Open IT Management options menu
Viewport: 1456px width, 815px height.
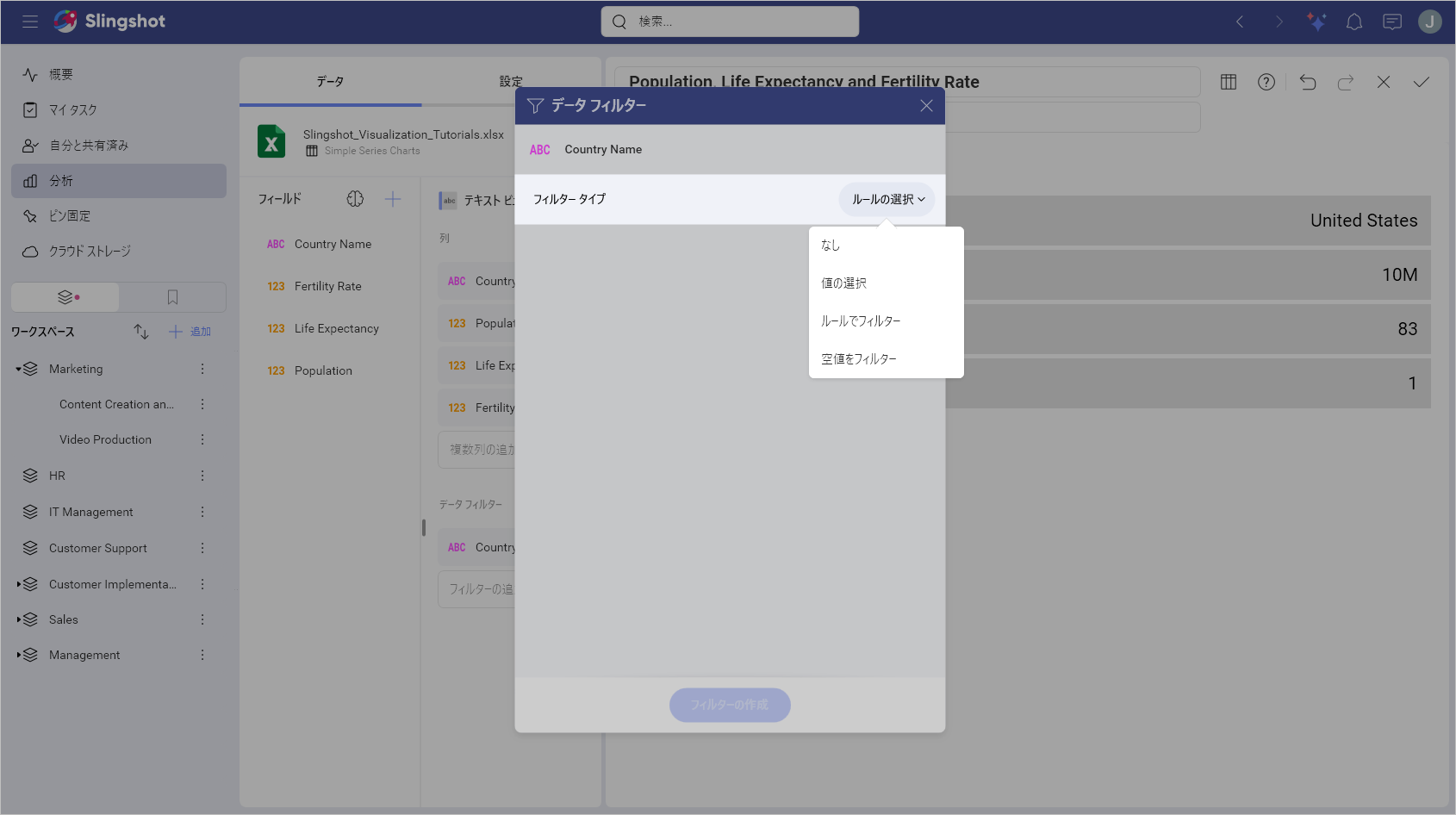click(x=202, y=512)
